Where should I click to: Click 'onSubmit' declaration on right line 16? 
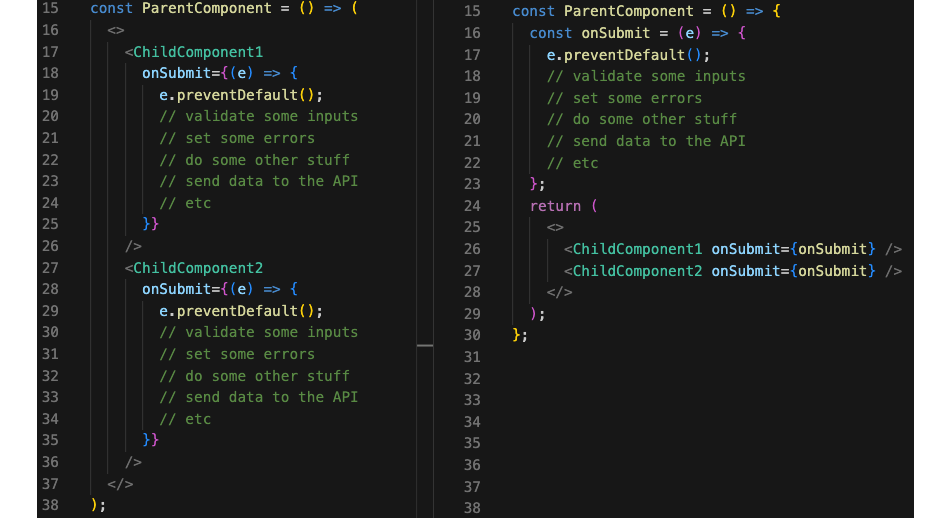(616, 33)
